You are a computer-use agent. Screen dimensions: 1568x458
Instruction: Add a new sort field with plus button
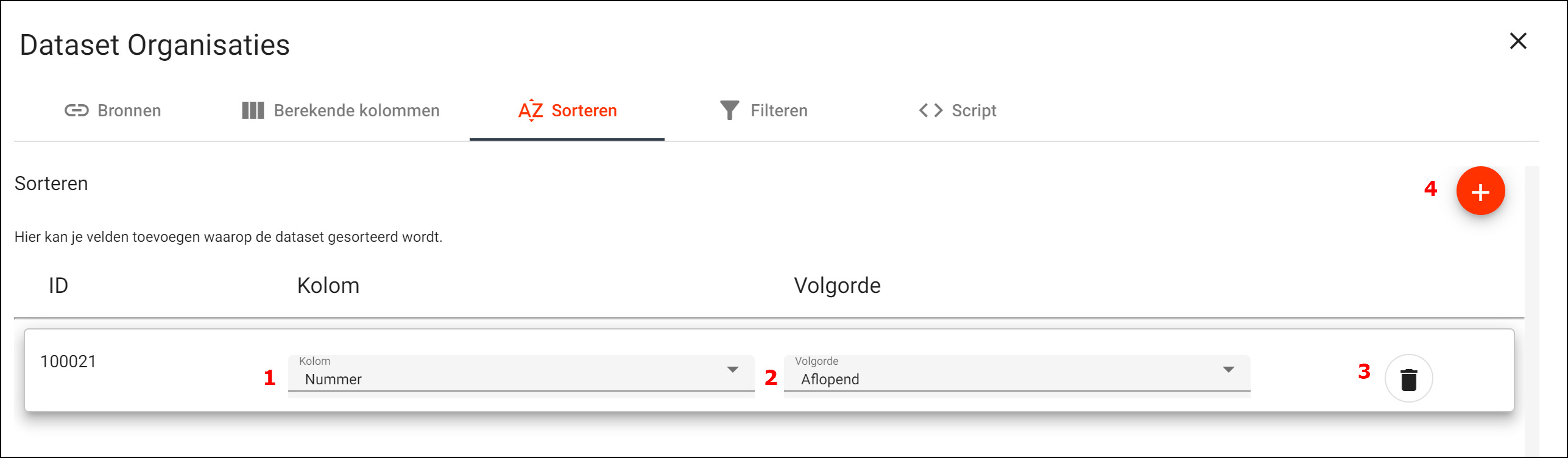pos(1480,191)
